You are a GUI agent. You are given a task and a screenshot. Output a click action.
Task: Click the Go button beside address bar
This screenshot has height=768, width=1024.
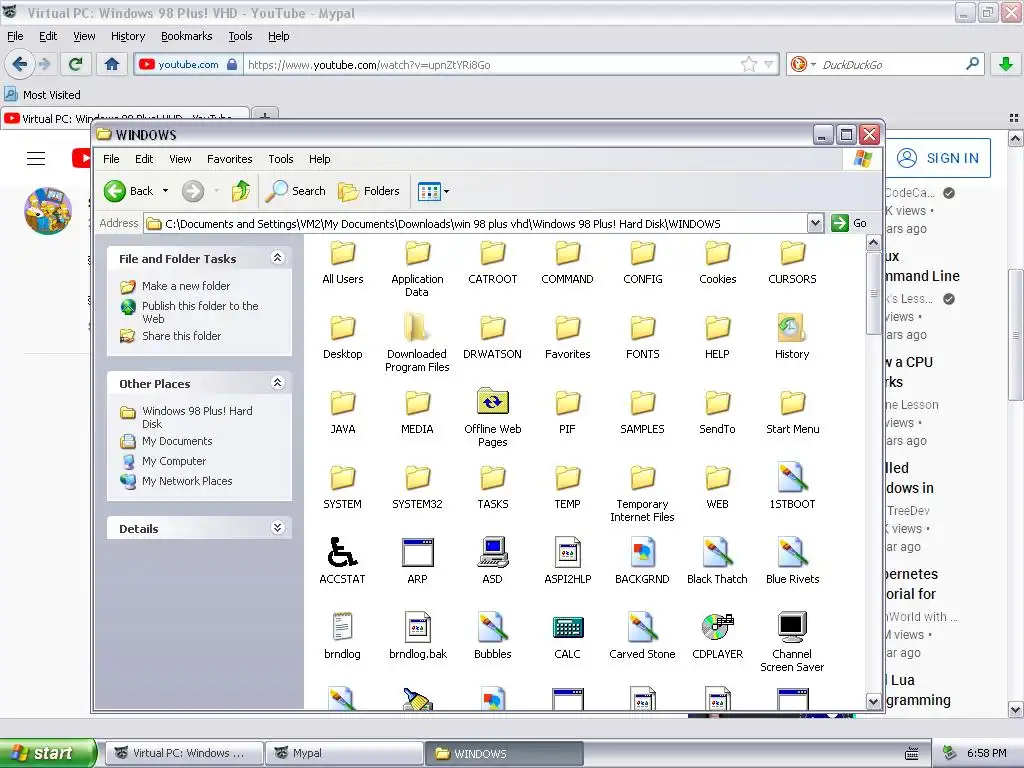[x=850, y=223]
